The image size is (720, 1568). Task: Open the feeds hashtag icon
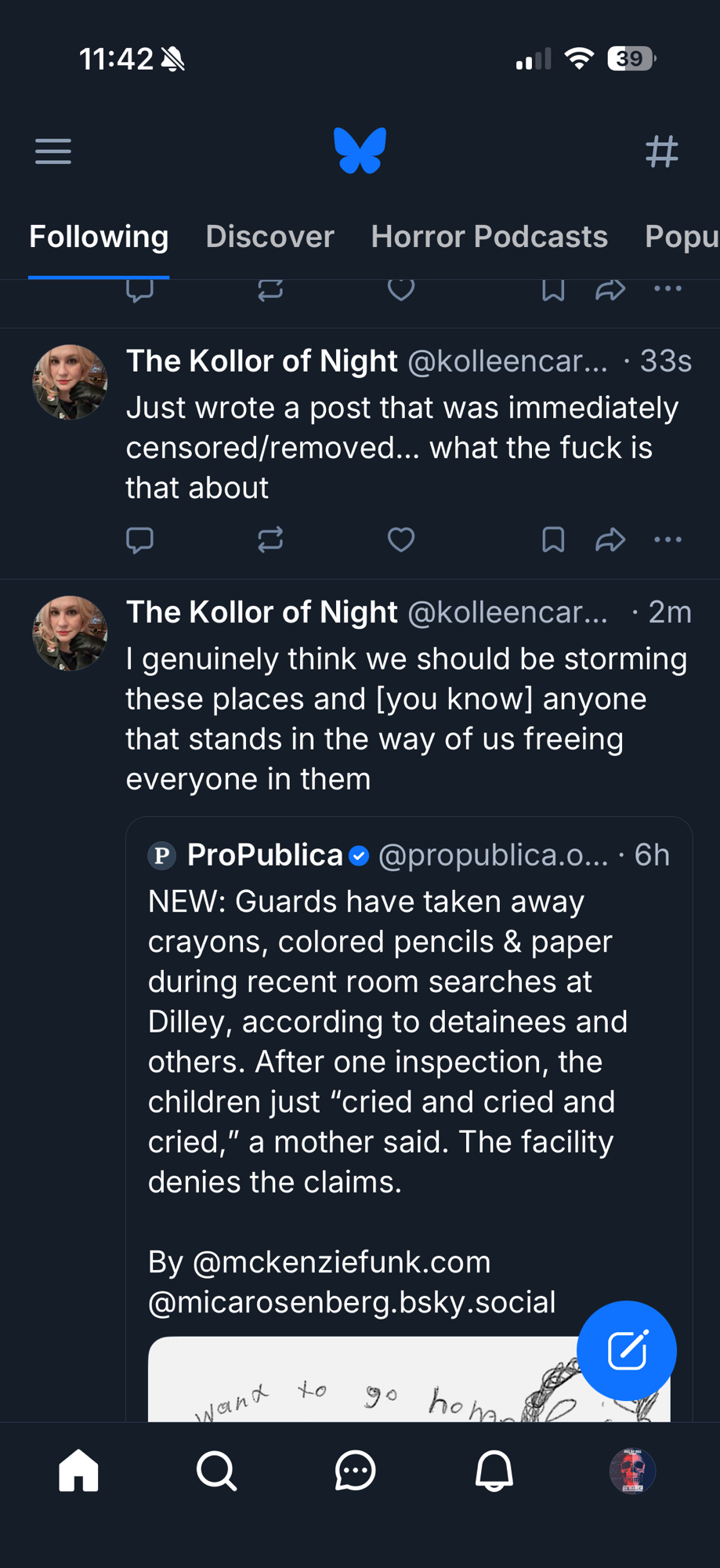tap(661, 151)
